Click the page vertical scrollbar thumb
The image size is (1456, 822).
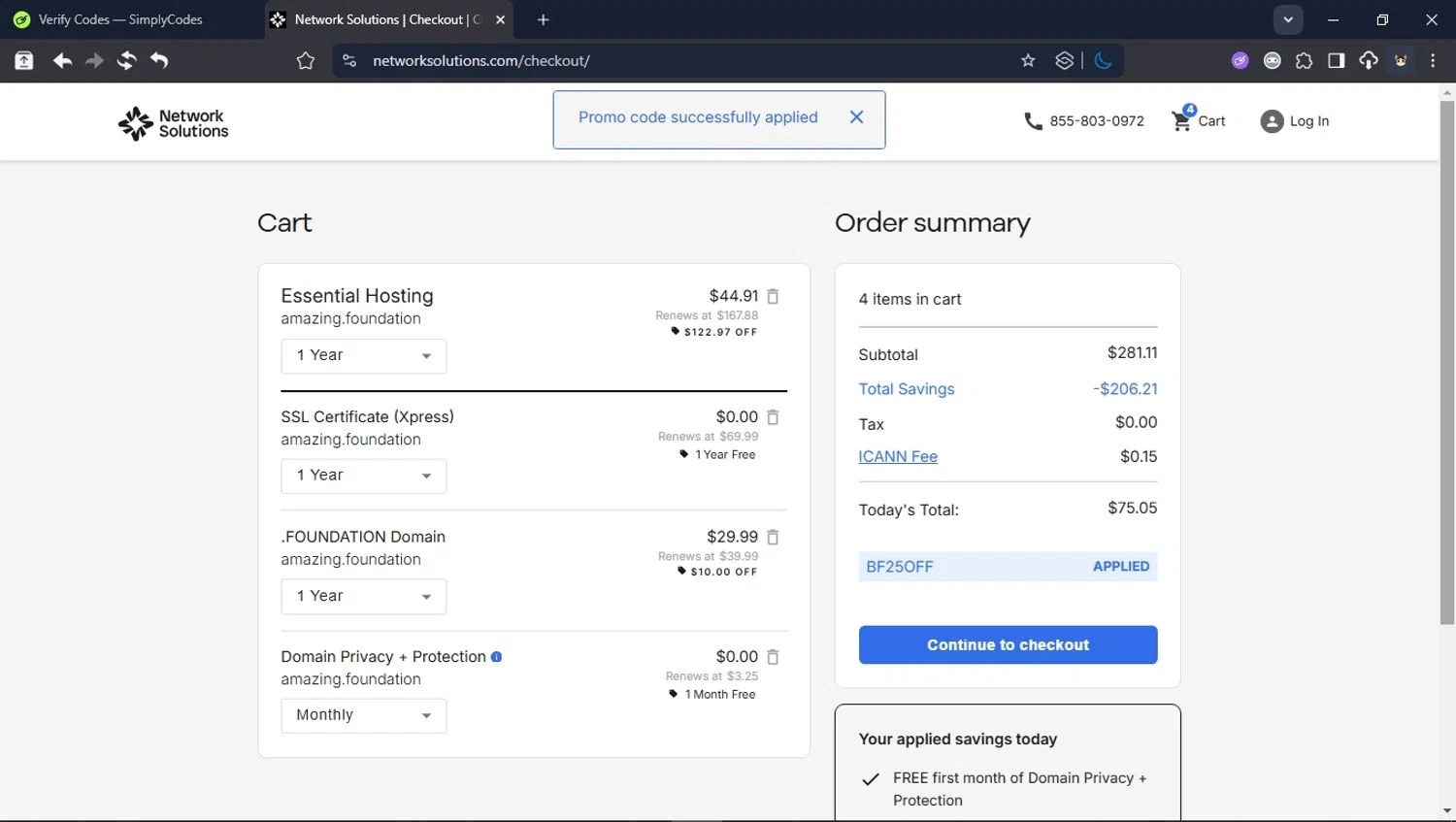tap(1446, 359)
